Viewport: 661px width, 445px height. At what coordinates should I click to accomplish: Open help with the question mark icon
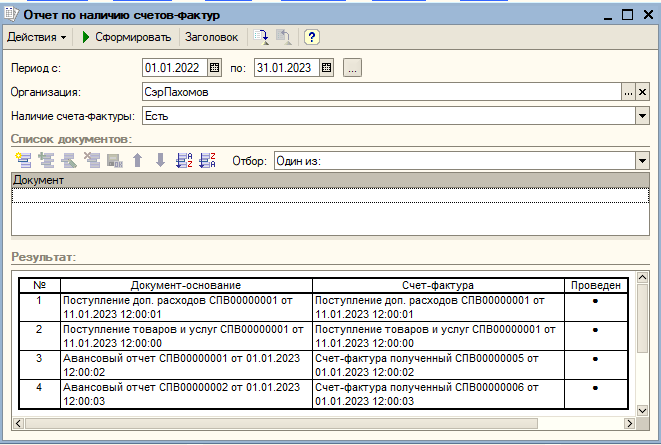point(312,37)
